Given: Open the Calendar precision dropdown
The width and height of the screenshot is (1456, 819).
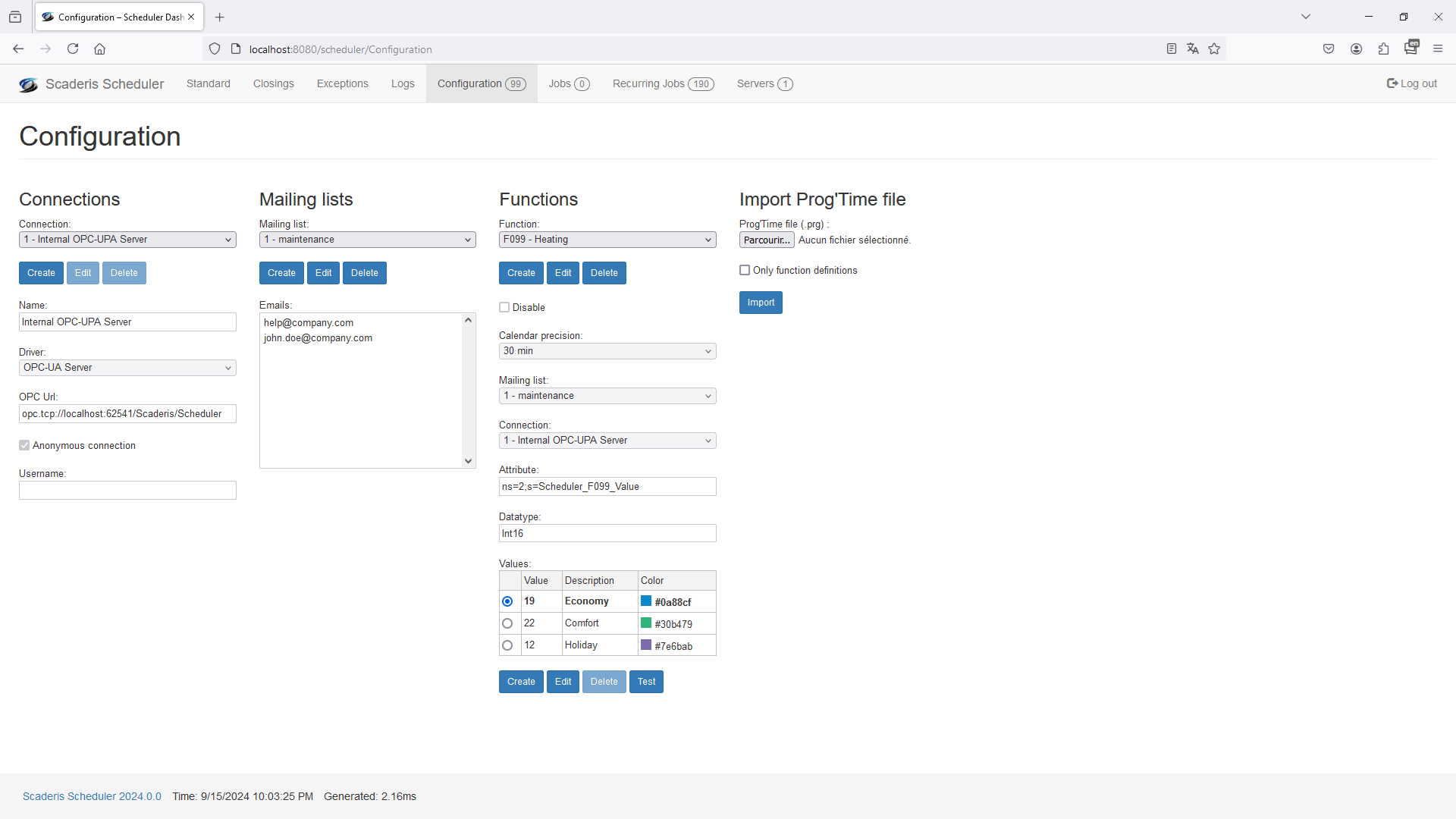Looking at the screenshot, I should pos(607,351).
